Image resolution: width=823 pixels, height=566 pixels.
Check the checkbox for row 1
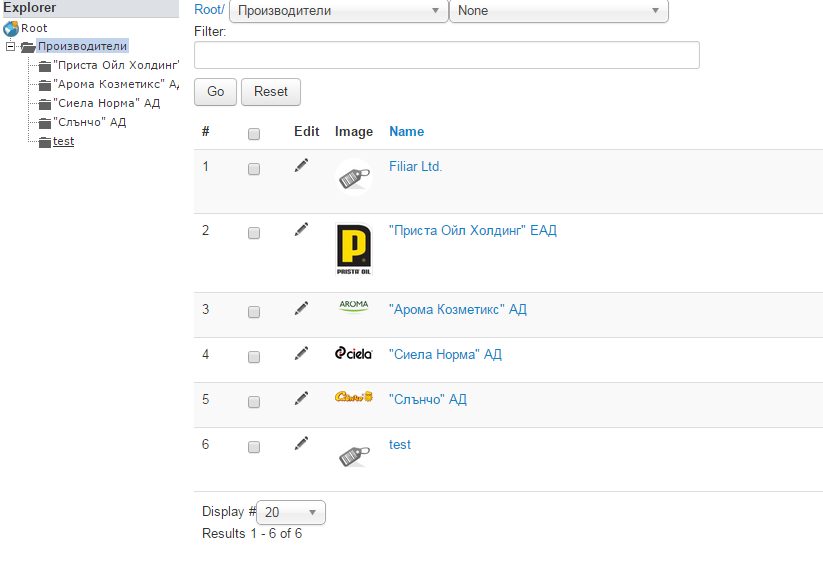[x=254, y=169]
